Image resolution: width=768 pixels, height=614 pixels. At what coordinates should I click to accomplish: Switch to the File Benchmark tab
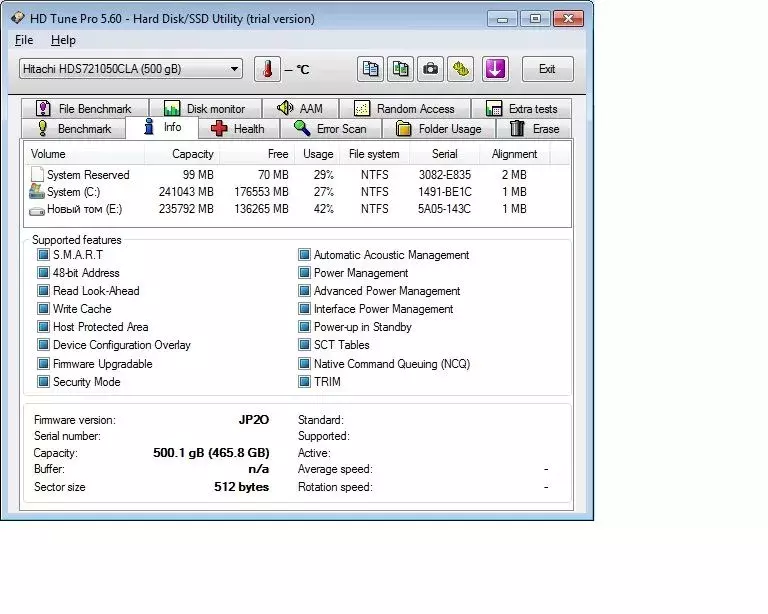(x=85, y=108)
